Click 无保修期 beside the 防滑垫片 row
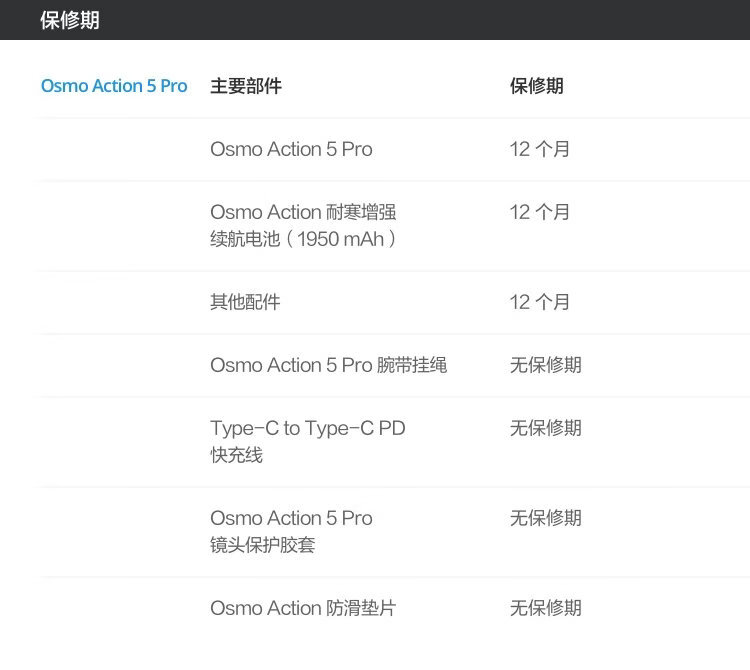Image resolution: width=750 pixels, height=670 pixels. 545,608
